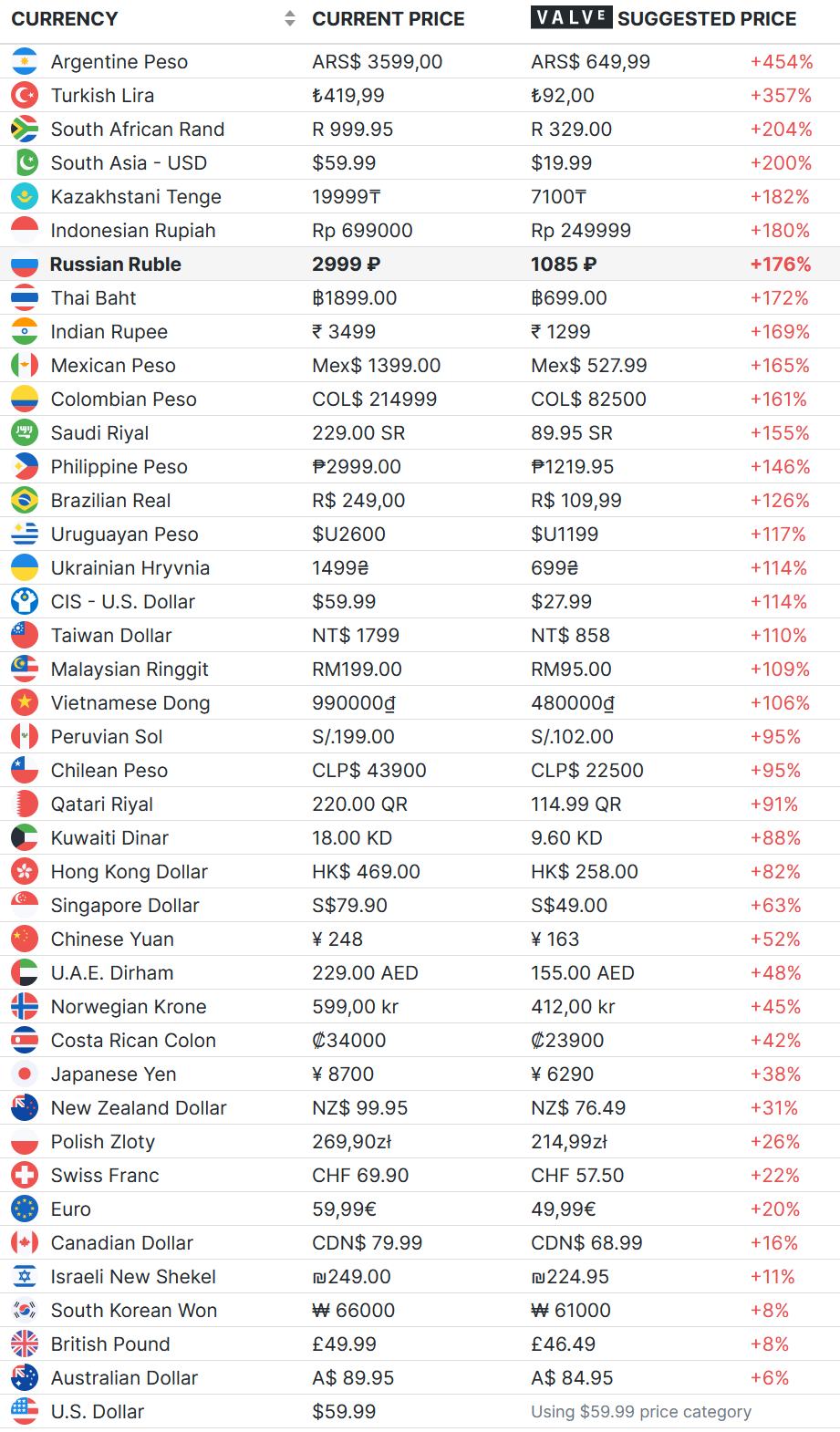Click the South African Rand flag icon
The height and width of the screenshot is (1432, 840).
click(25, 129)
